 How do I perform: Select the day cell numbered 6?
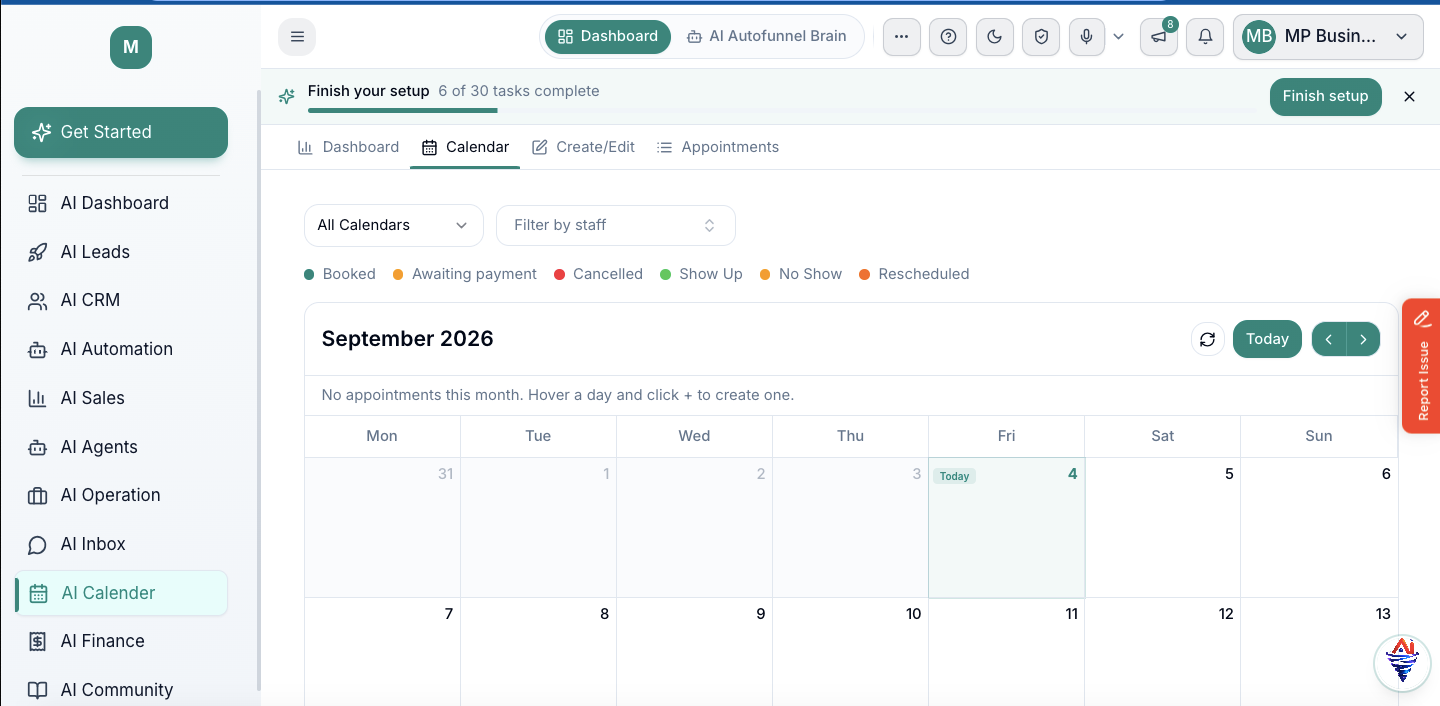click(x=1319, y=528)
